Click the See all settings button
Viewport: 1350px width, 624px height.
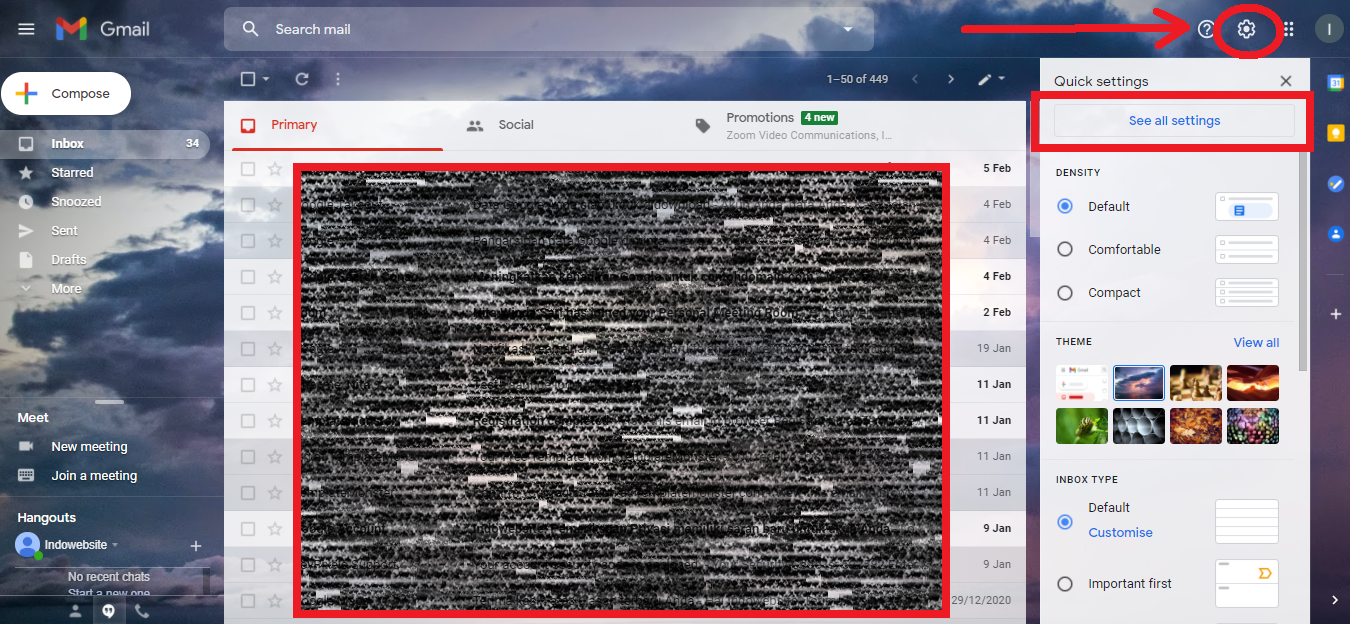click(1174, 121)
